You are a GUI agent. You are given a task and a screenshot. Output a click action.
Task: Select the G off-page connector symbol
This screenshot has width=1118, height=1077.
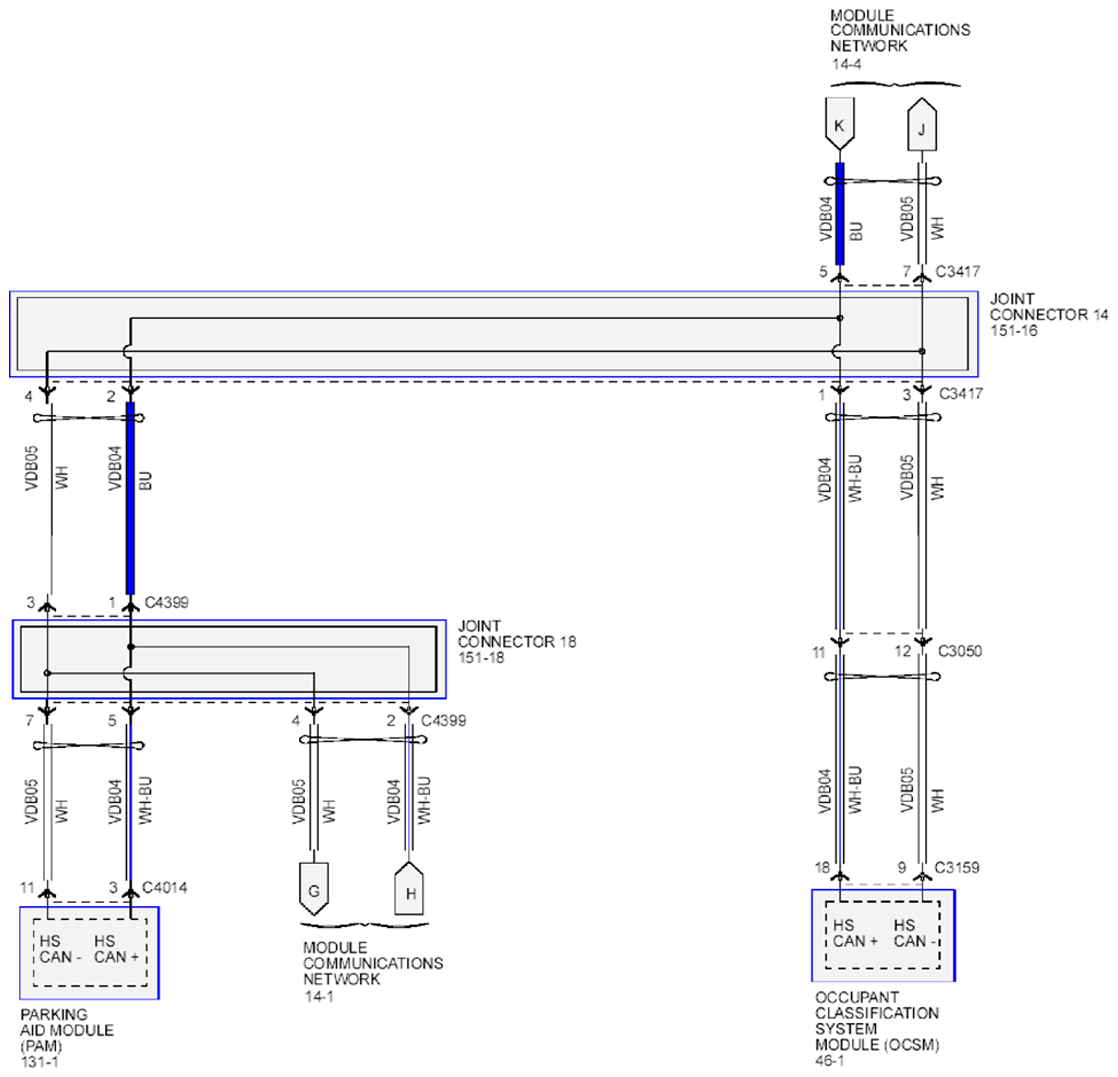coord(314,889)
